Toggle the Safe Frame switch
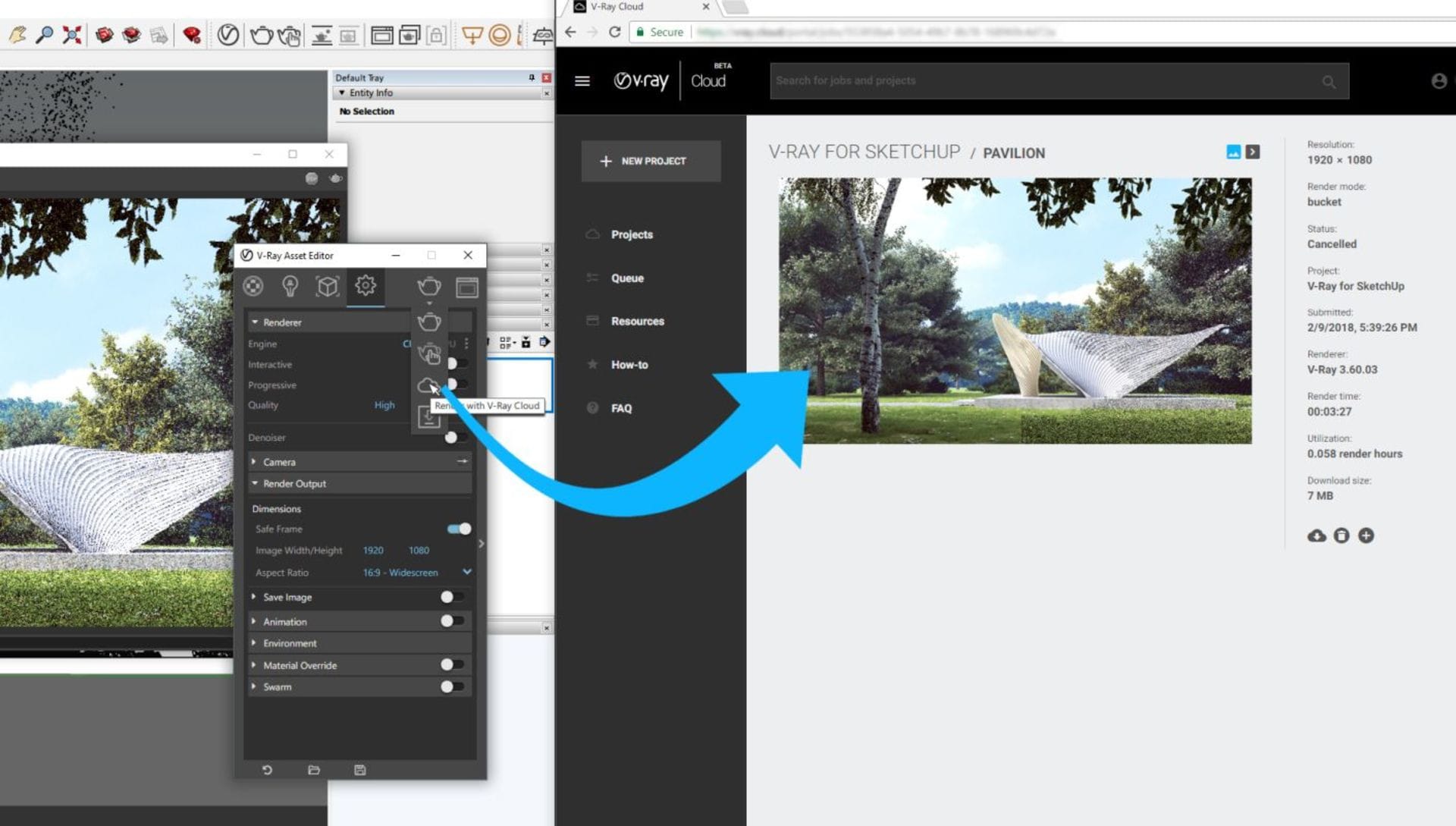This screenshot has width=1456, height=826. click(460, 529)
